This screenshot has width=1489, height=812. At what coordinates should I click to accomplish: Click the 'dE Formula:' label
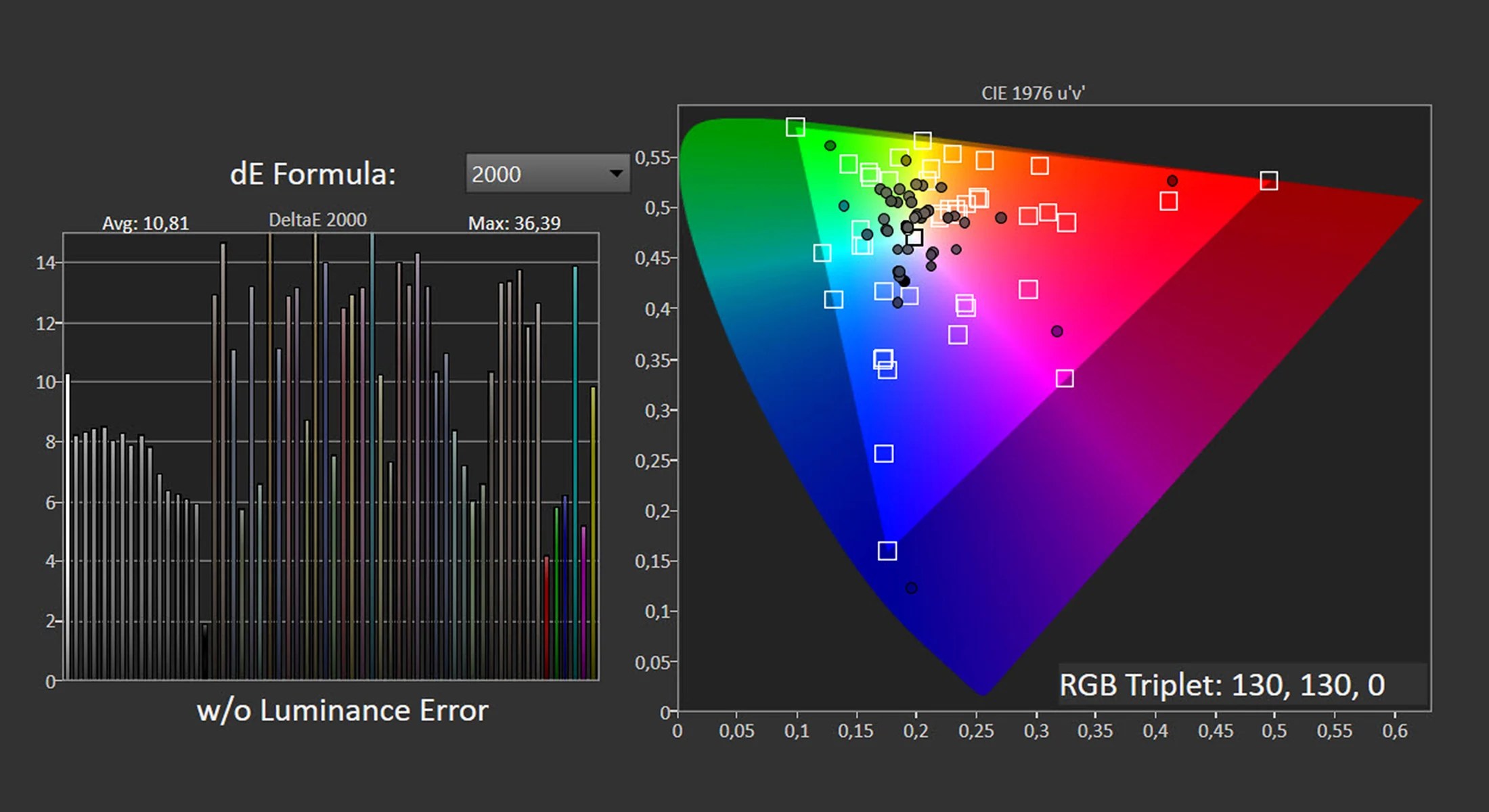(x=313, y=174)
